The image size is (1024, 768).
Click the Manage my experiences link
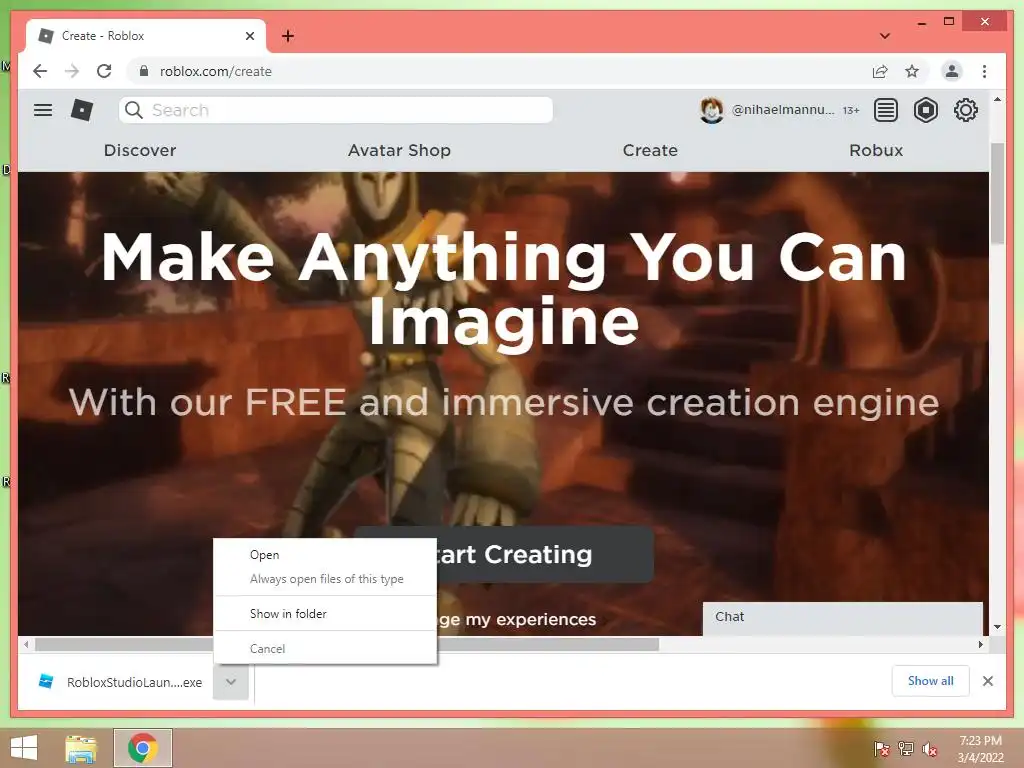click(517, 619)
